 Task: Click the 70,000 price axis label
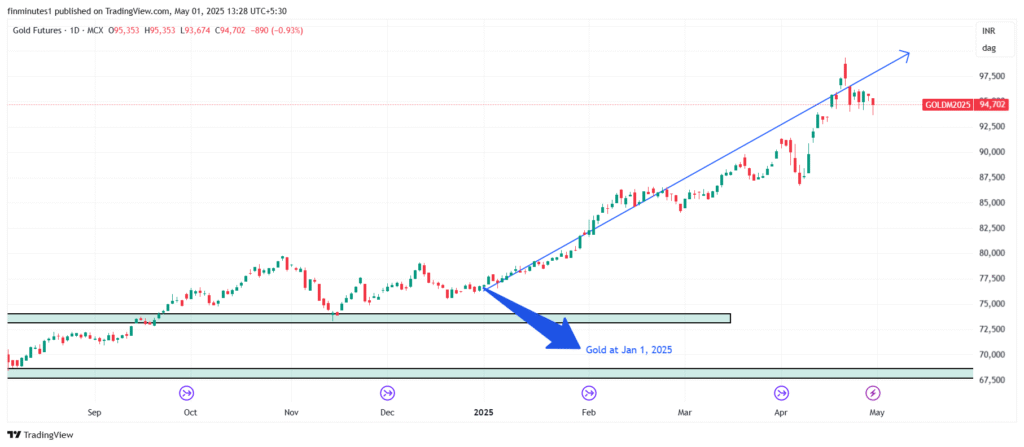tap(991, 355)
